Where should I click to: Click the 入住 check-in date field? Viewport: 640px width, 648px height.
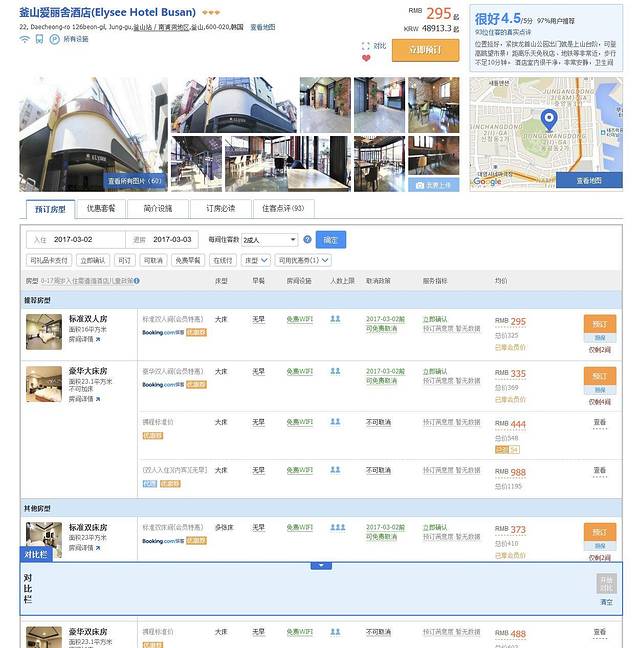[73, 240]
